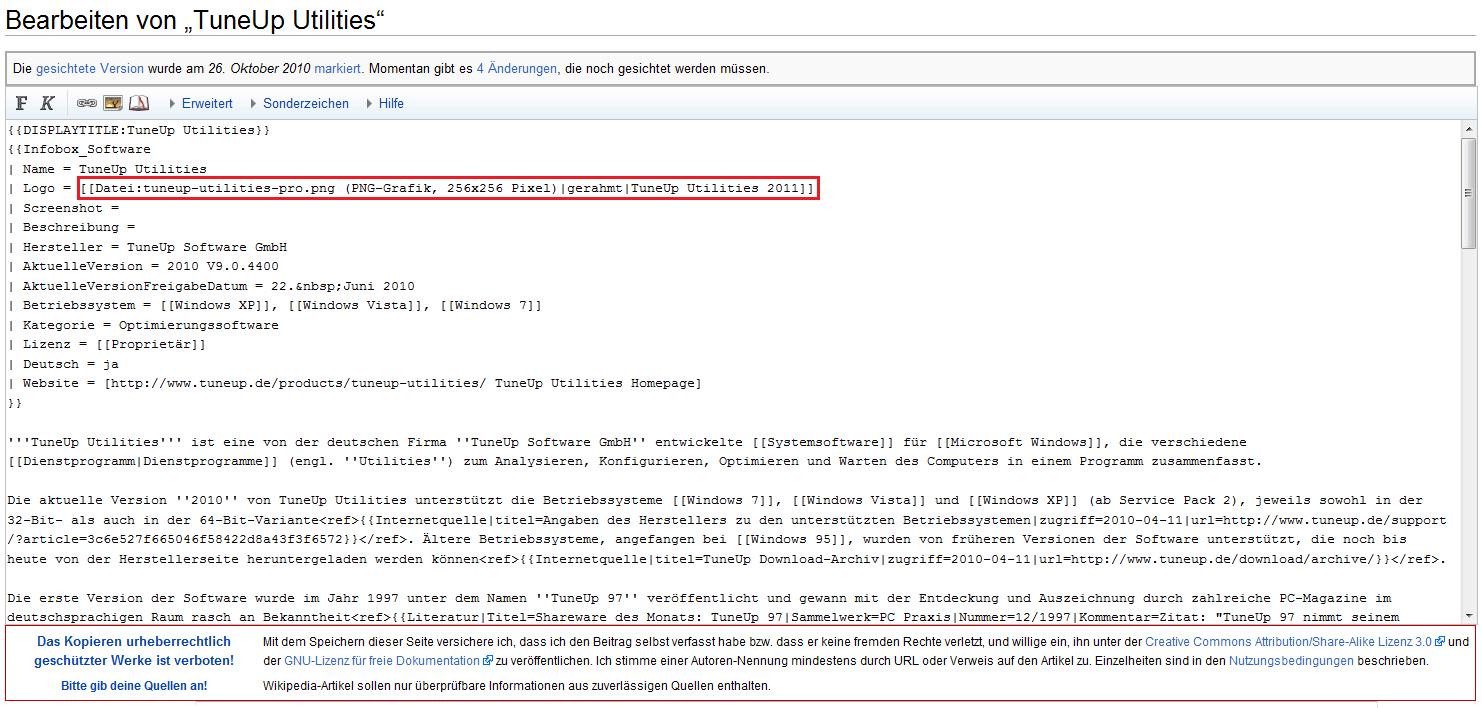Insert an embedded file using the picture icon
This screenshot has height=708, width=1482.
(x=113, y=103)
